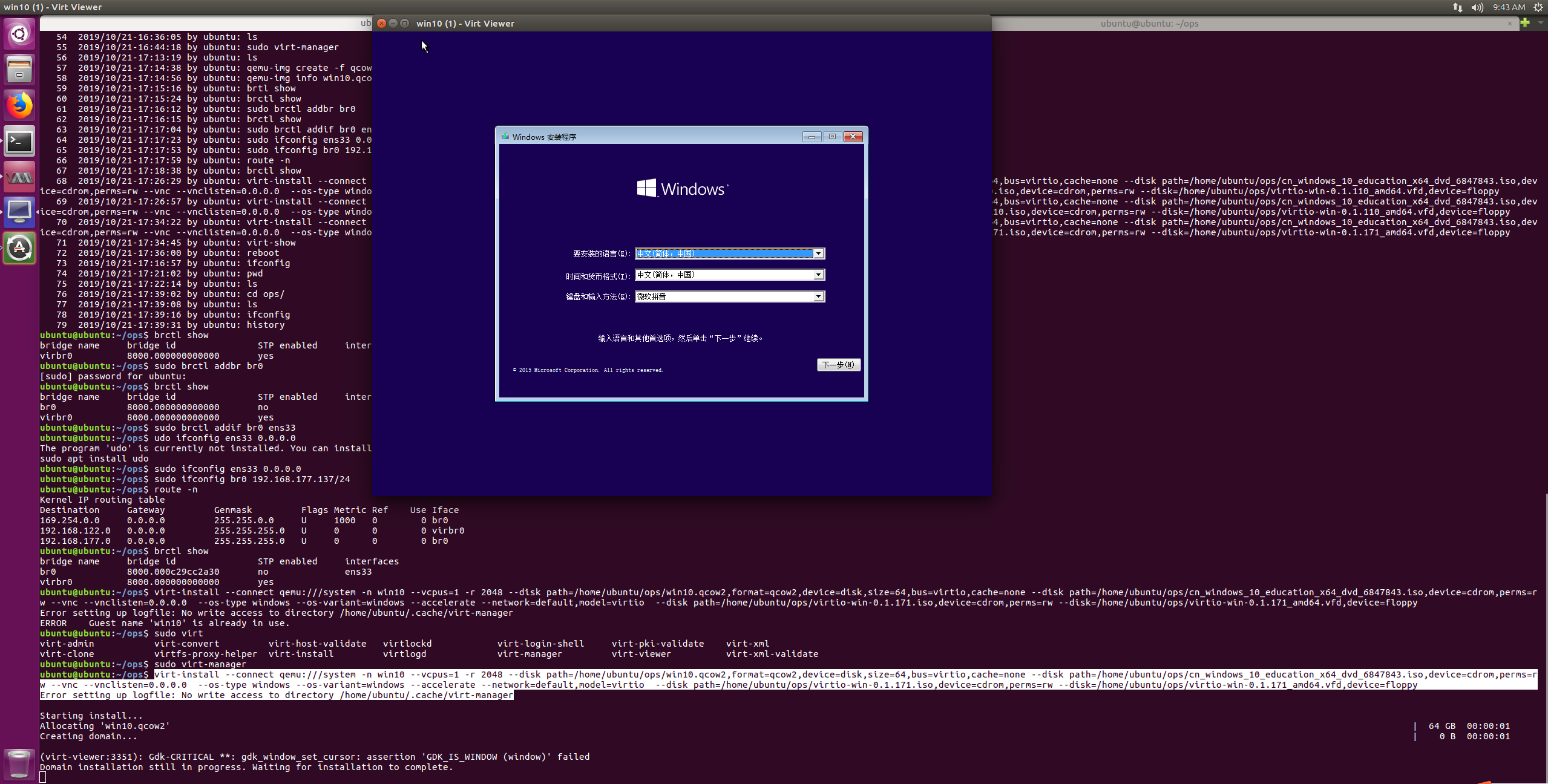
Task: Open the keyboard input method dropdown
Action: (818, 296)
